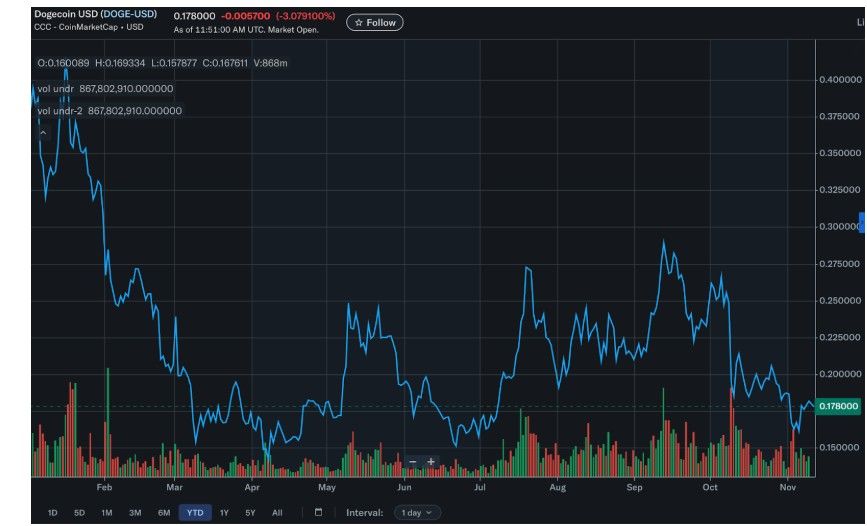867x526 pixels.
Task: Click the Follow star button
Action: click(x=375, y=22)
